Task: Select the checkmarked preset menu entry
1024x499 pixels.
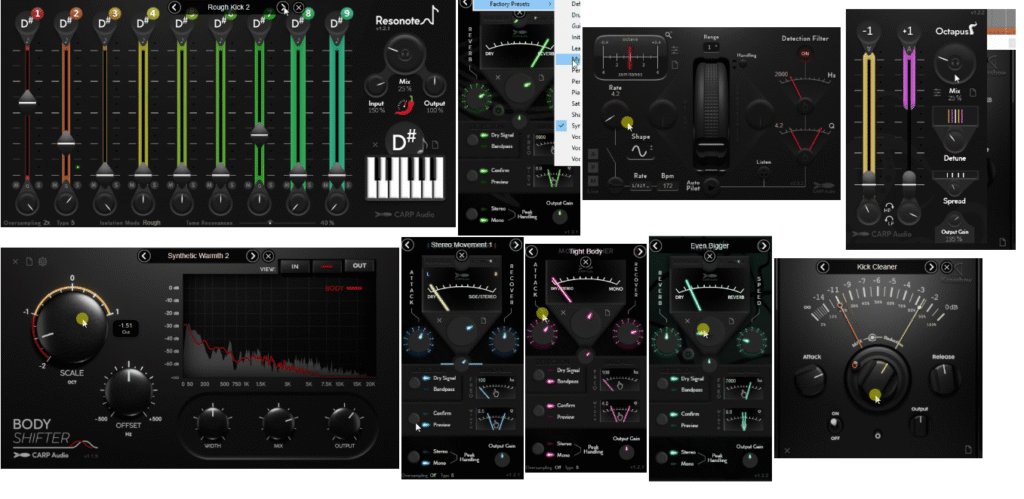Action: [x=568, y=125]
